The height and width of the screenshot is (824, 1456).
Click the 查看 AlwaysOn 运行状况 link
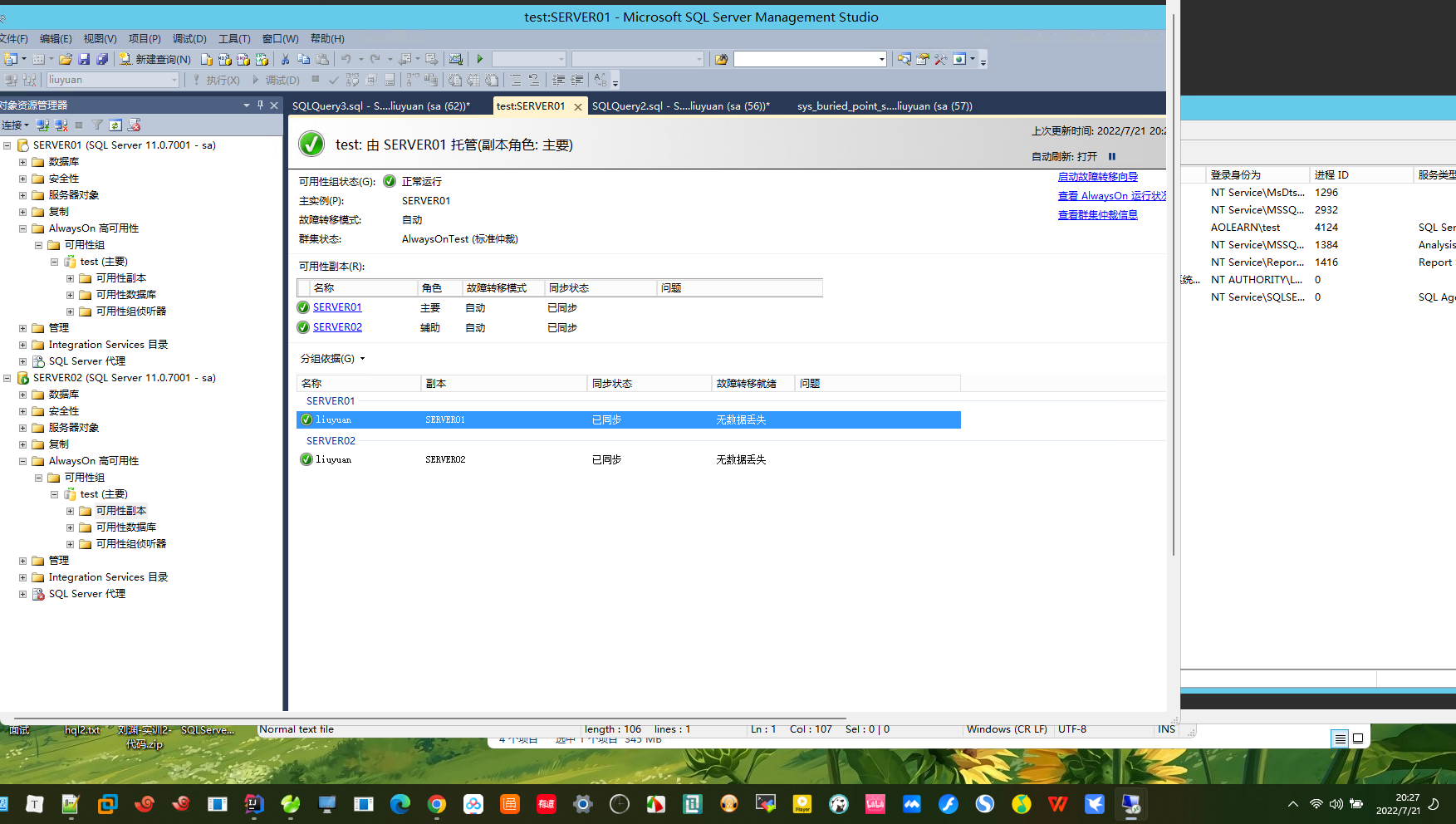tap(1111, 196)
